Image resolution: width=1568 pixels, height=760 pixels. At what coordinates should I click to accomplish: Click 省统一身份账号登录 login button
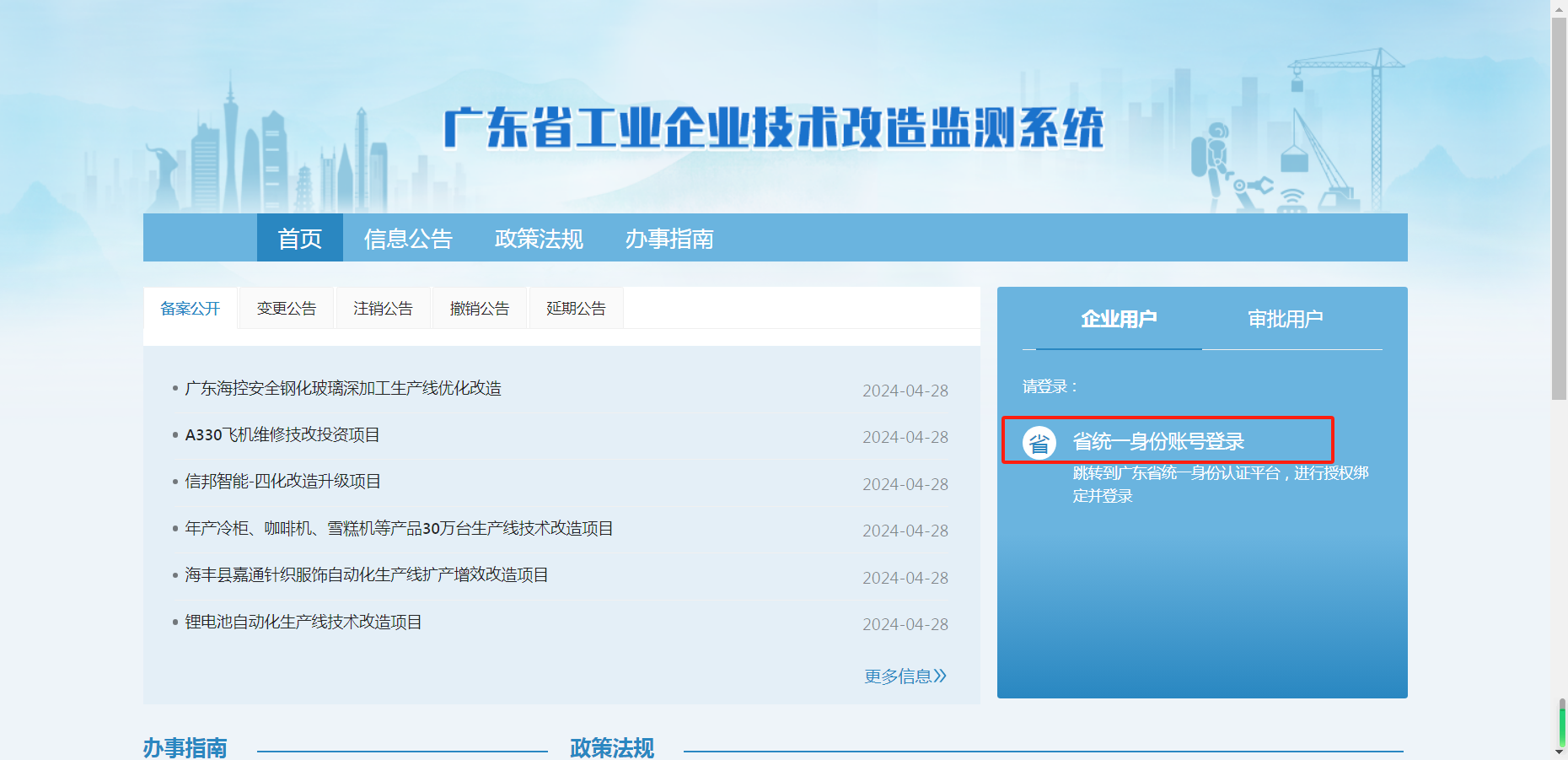point(1158,441)
